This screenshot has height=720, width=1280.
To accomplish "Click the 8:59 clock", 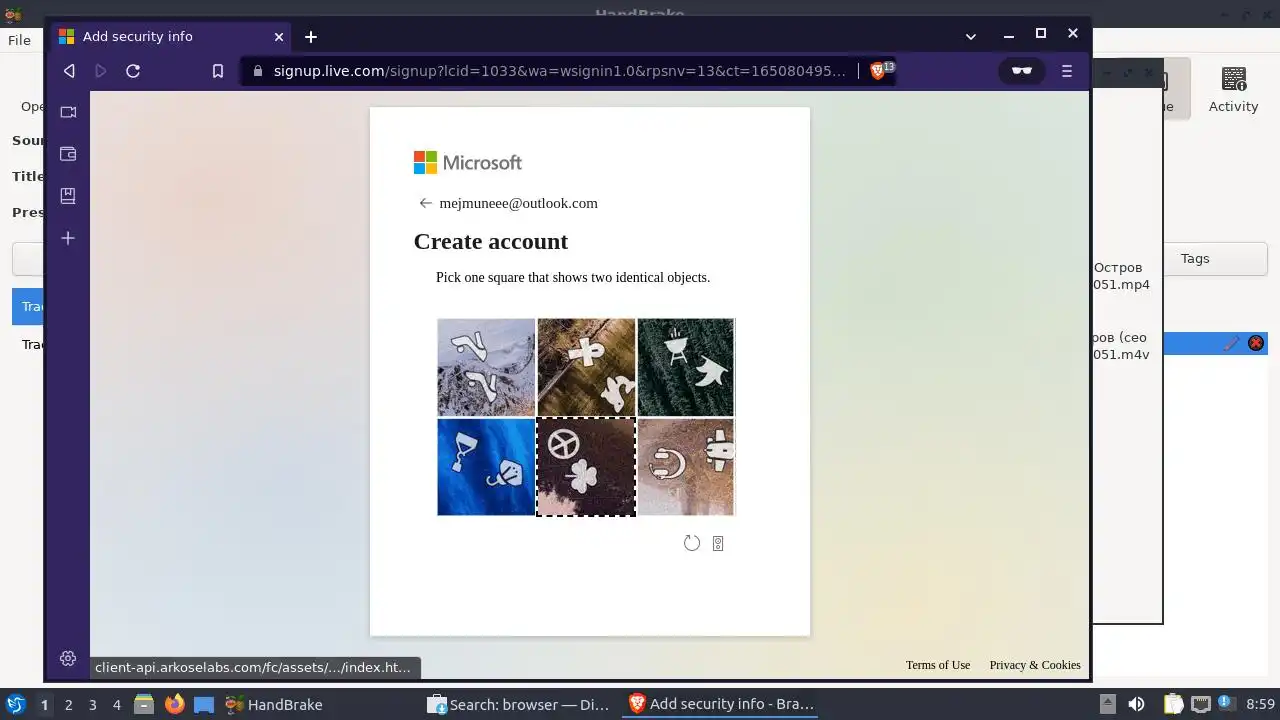I will 1260,704.
